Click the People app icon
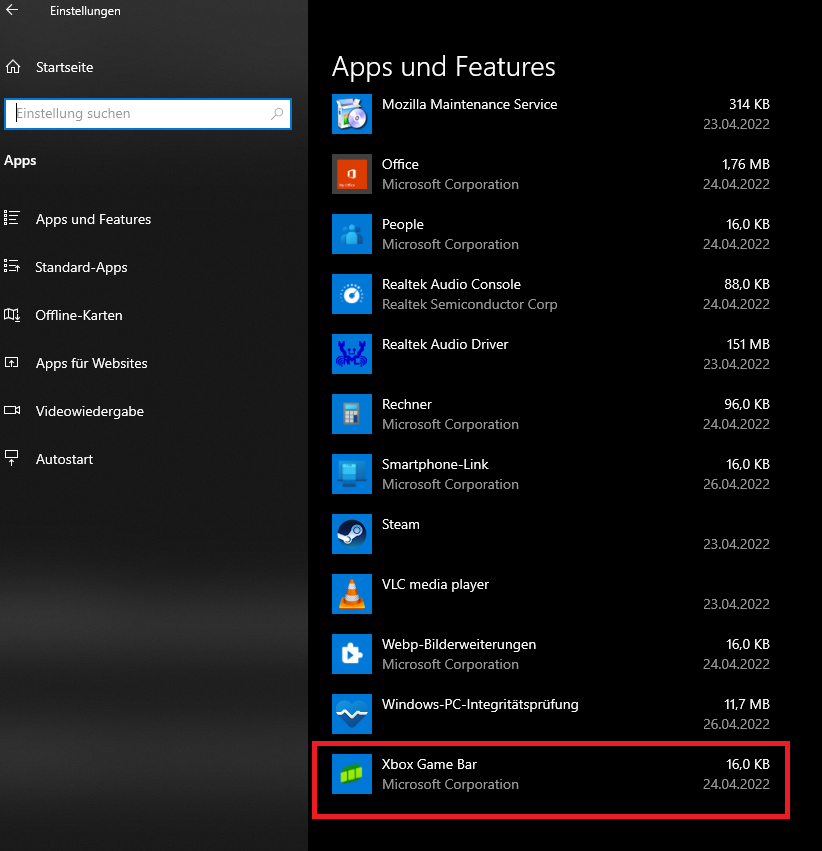 coord(352,234)
